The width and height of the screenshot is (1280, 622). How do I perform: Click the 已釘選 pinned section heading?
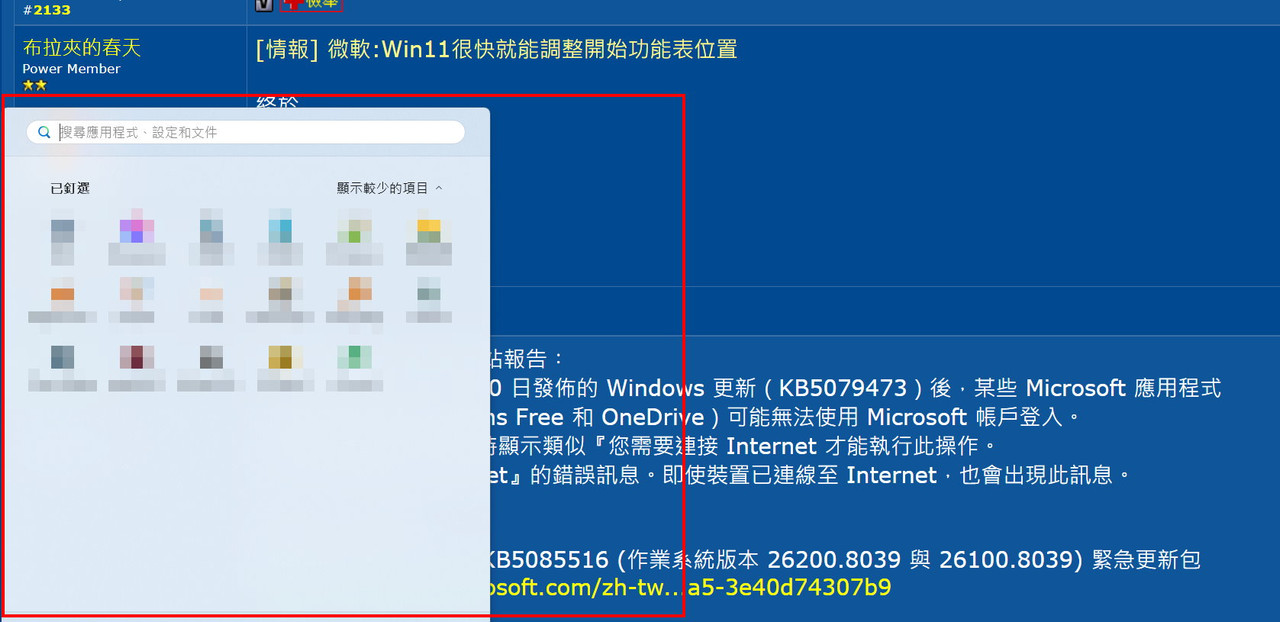[70, 188]
